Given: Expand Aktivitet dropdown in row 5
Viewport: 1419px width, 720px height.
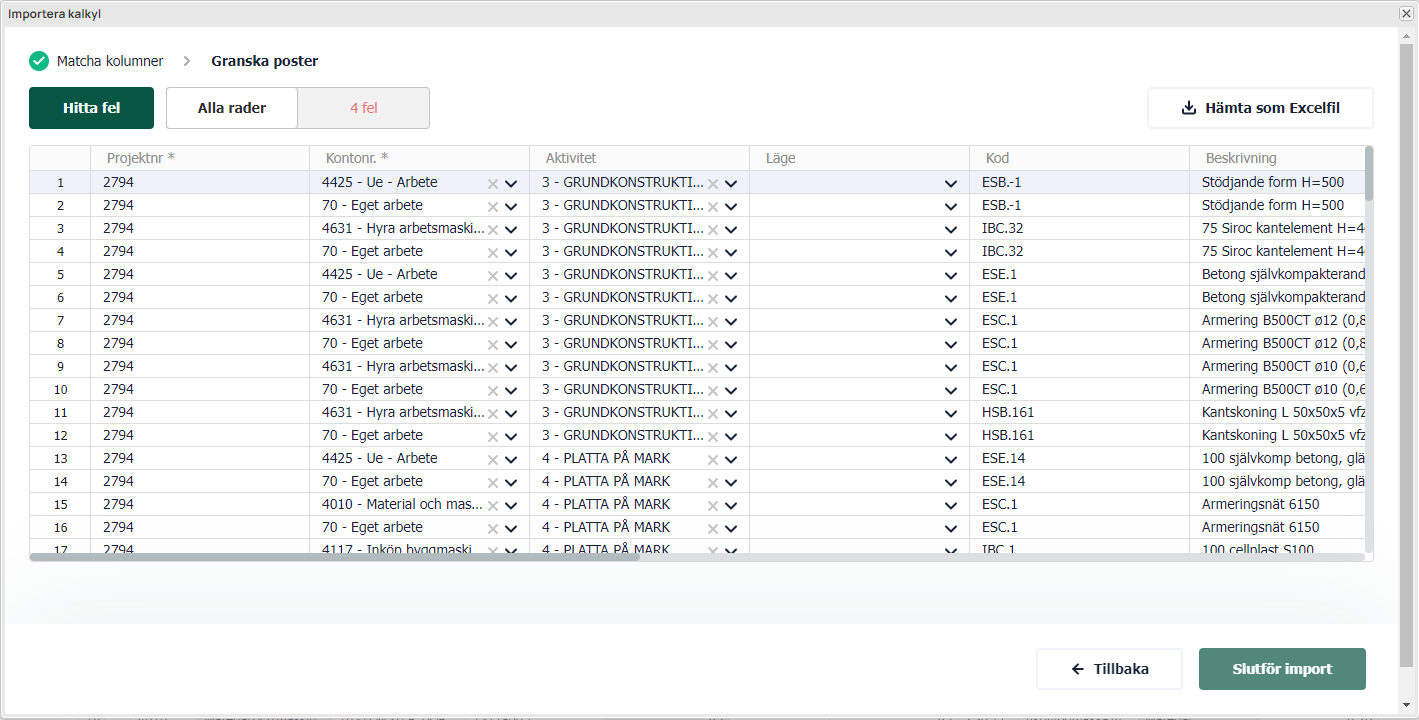Looking at the screenshot, I should (731, 275).
